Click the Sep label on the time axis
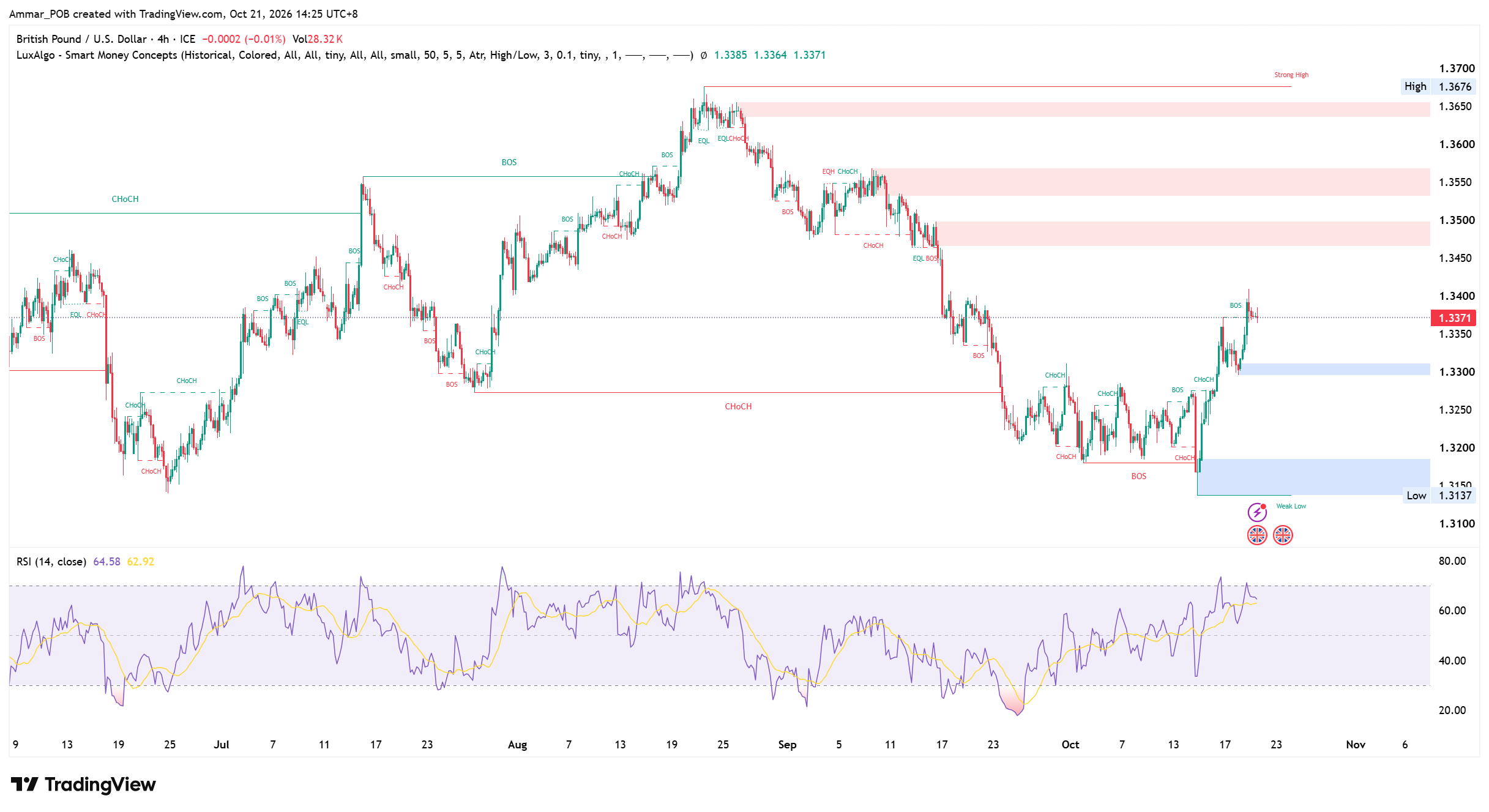 coord(787,745)
